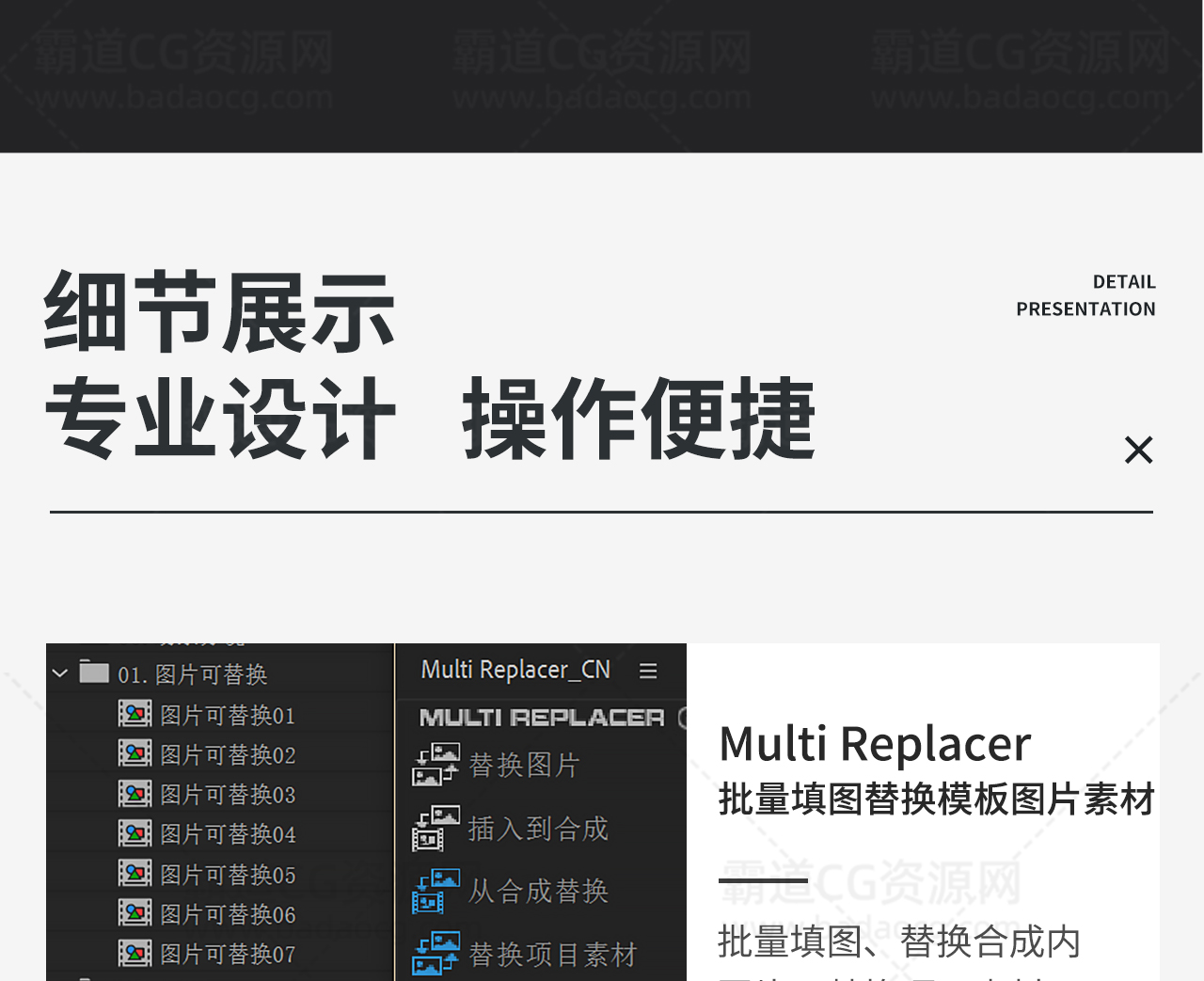
Task: Click the 从合成替换 text label
Action: (x=538, y=891)
